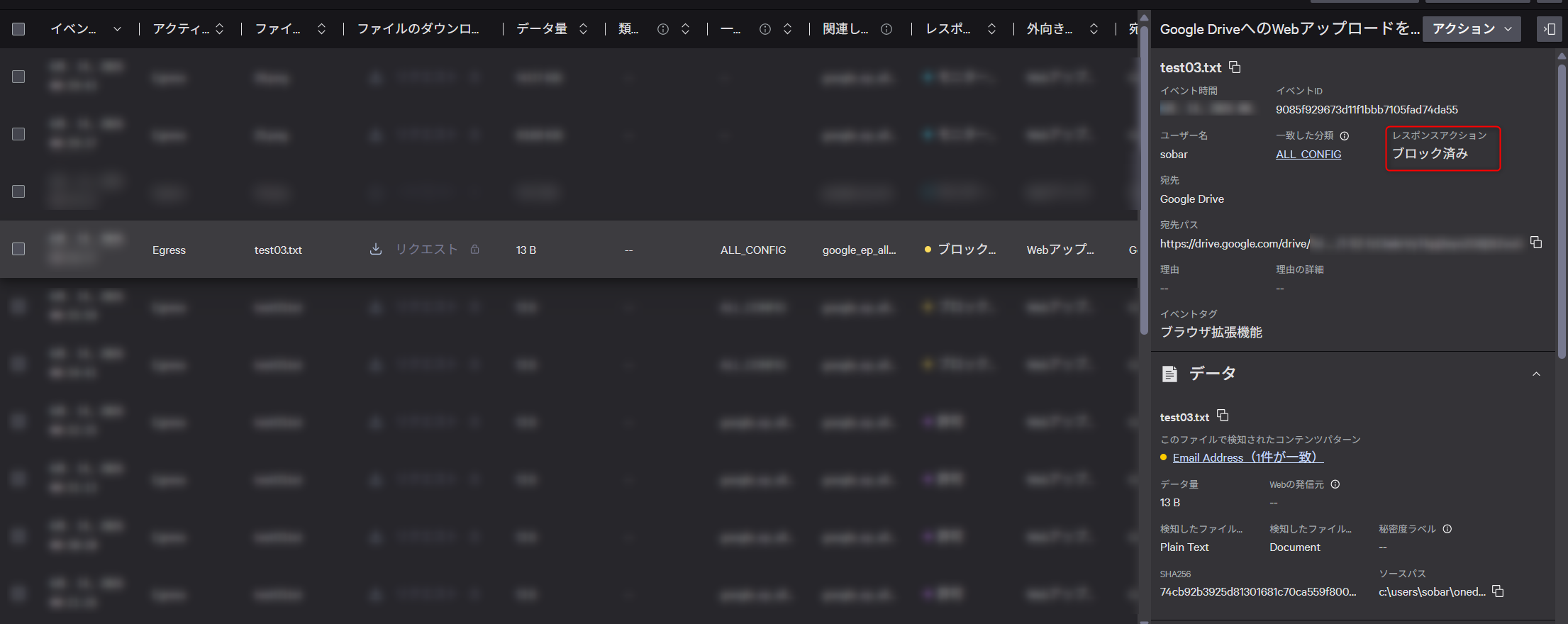This screenshot has width=1568, height=624.
Task: Click リクエスト in the test03.txt row
Action: (426, 249)
